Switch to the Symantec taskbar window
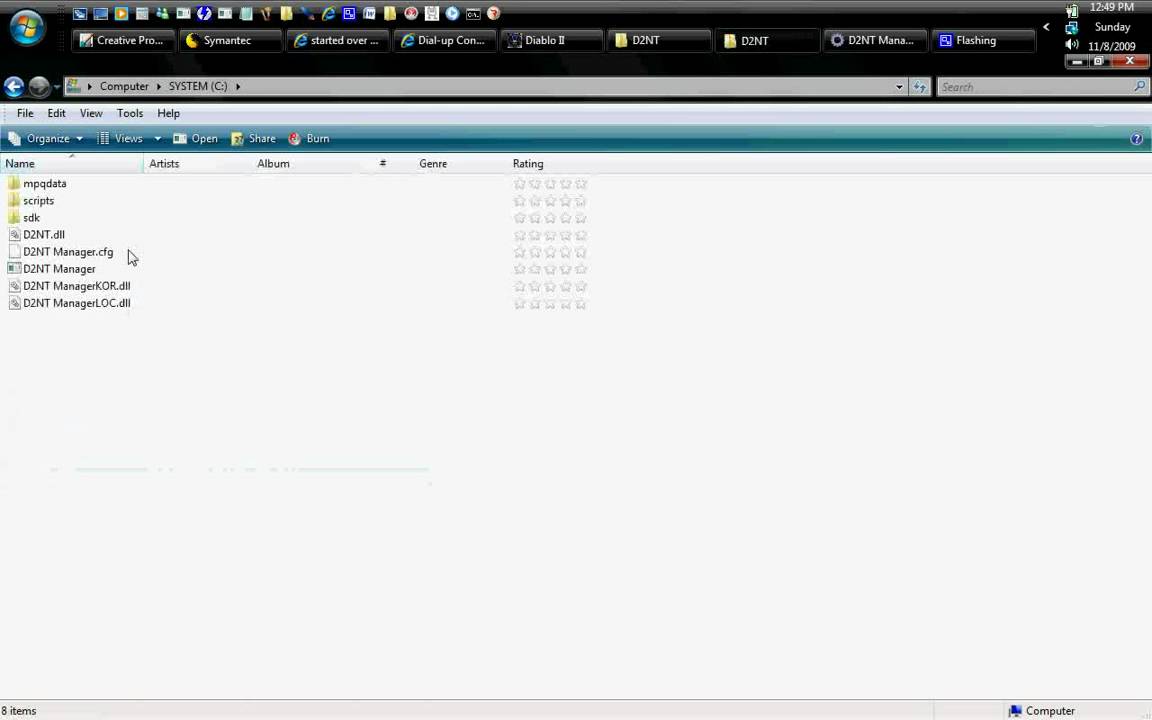The image size is (1152, 720). point(230,40)
